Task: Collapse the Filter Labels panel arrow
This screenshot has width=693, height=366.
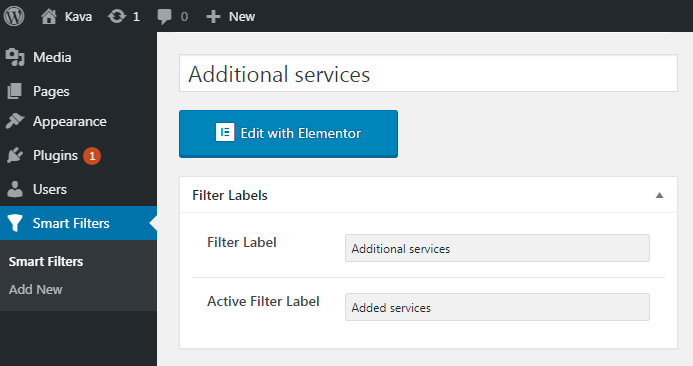Action: tap(659, 195)
